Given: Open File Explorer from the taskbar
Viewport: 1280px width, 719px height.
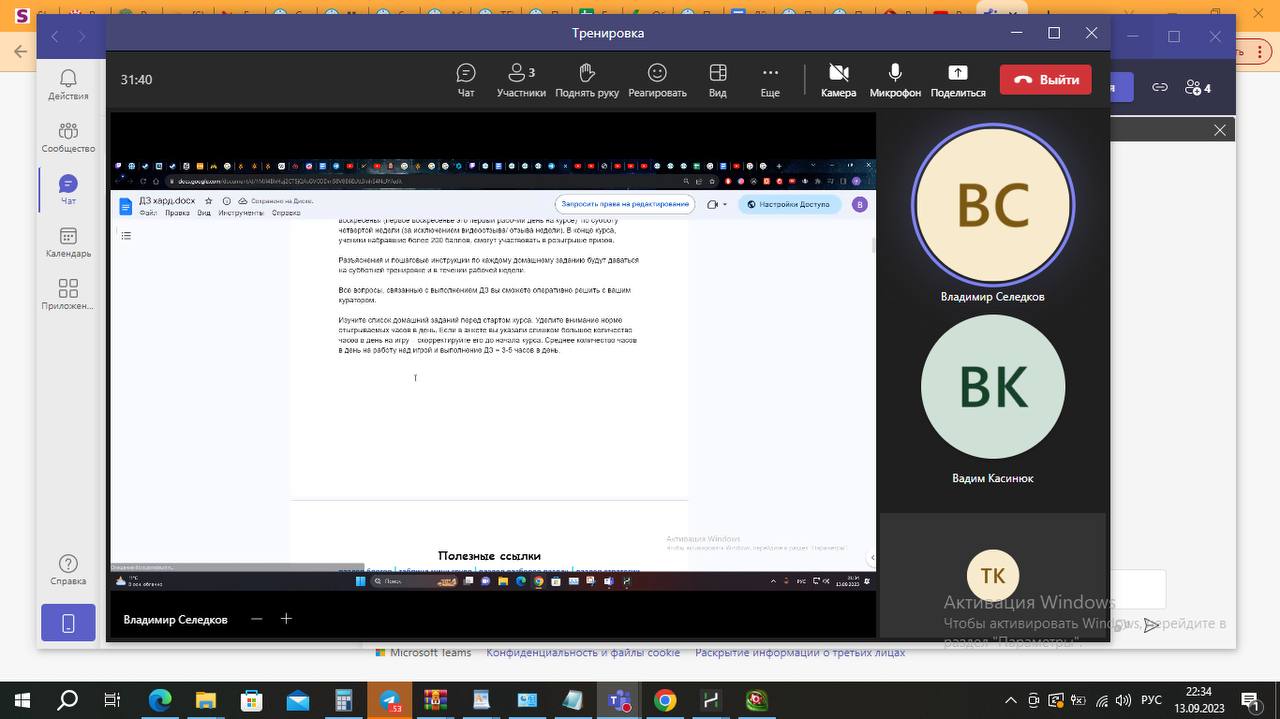Looking at the screenshot, I should (205, 700).
